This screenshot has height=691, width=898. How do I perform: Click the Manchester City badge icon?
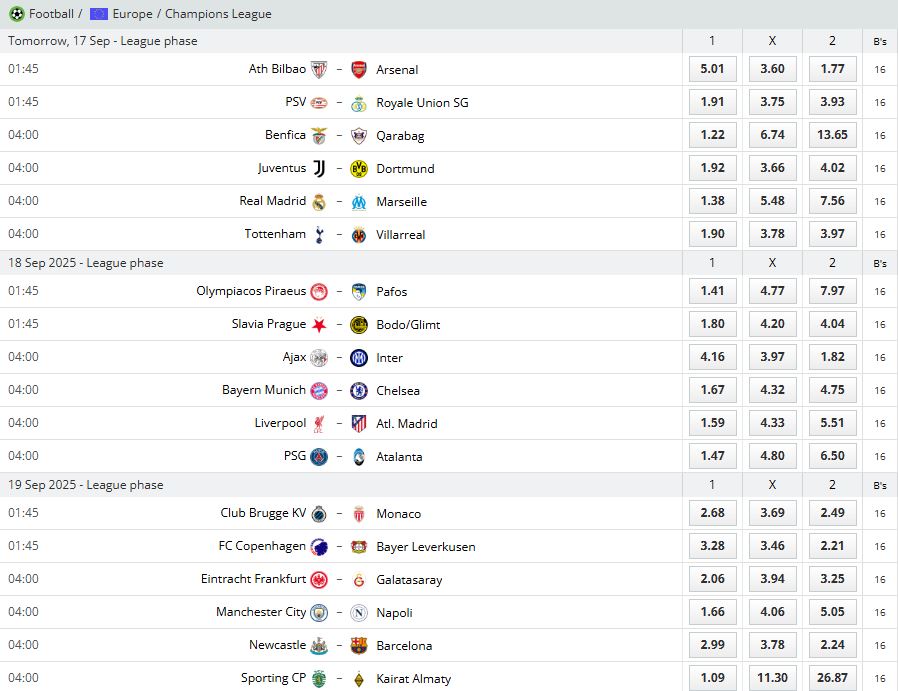(319, 613)
